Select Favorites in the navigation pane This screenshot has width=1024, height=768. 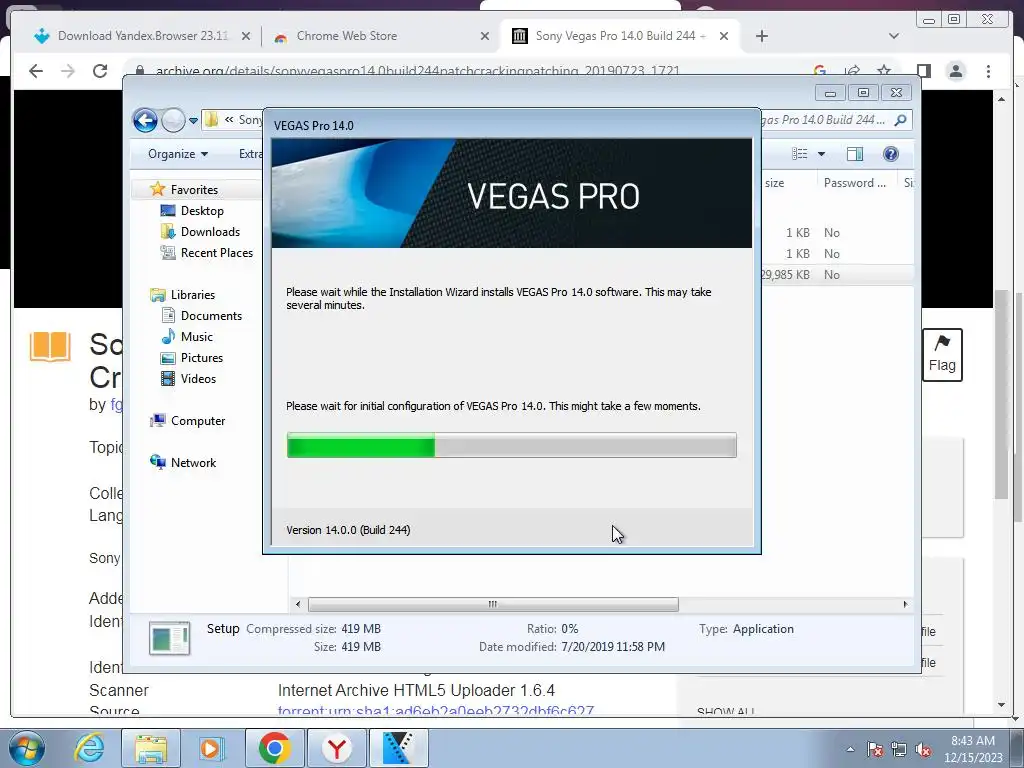(x=194, y=189)
